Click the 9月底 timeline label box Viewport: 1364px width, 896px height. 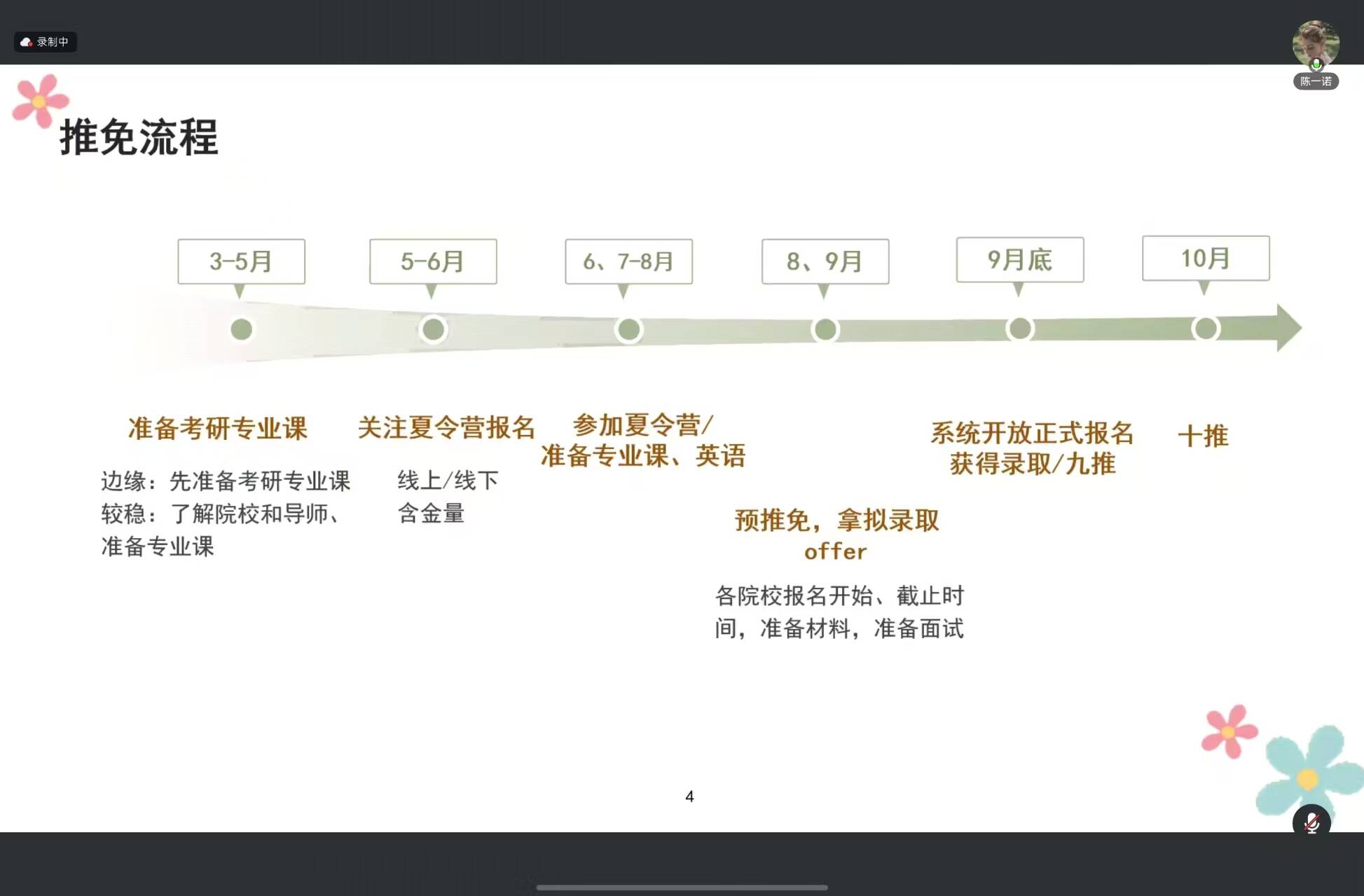pyautogui.click(x=1019, y=260)
